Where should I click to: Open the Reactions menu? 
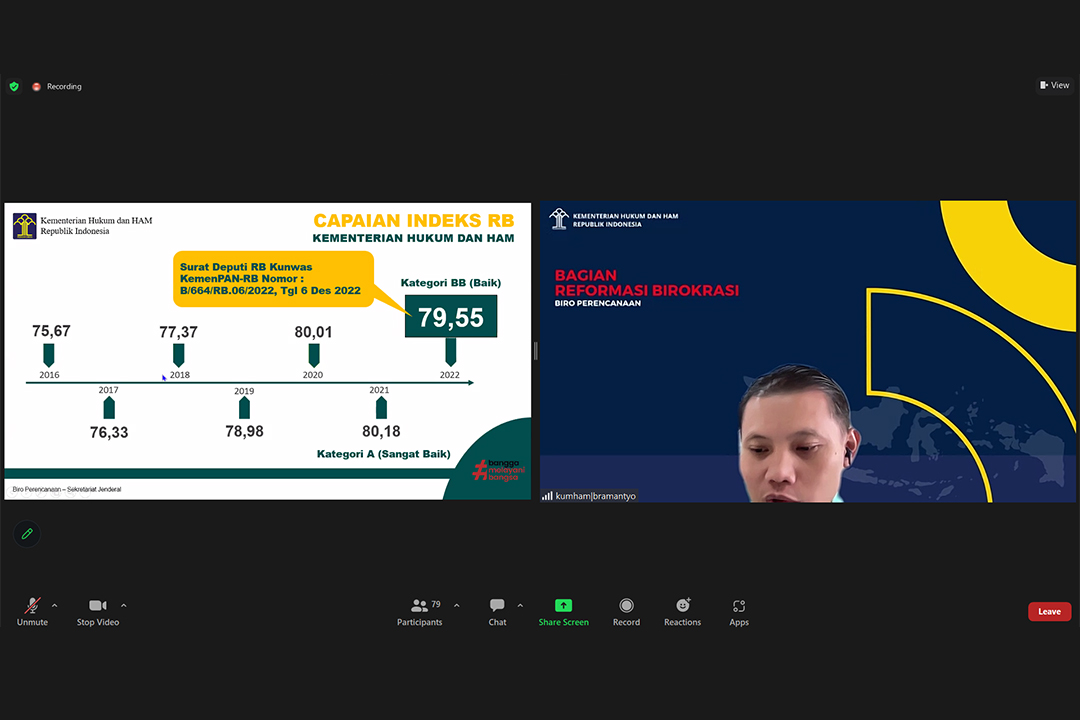[682, 611]
